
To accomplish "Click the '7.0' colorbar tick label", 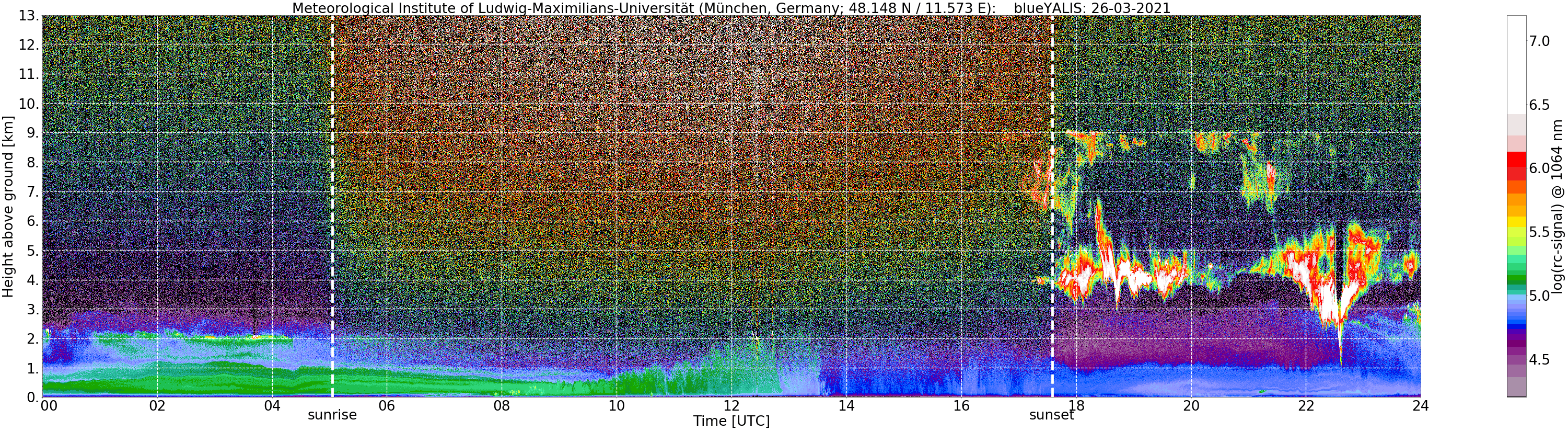I will pyautogui.click(x=1539, y=41).
